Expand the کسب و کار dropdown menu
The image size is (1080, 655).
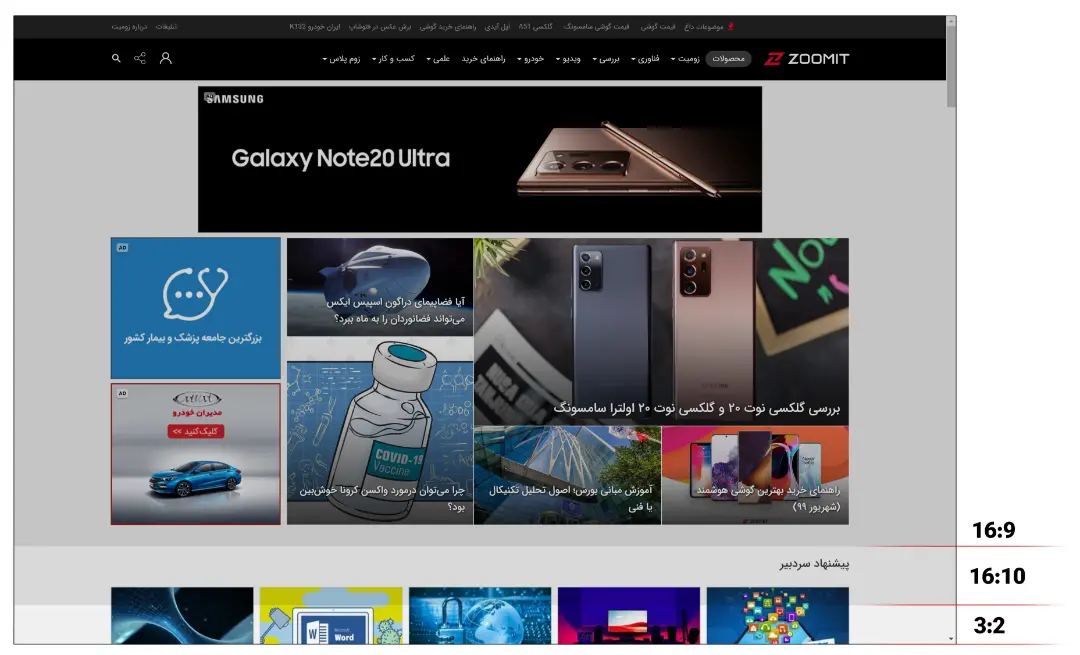[x=393, y=59]
